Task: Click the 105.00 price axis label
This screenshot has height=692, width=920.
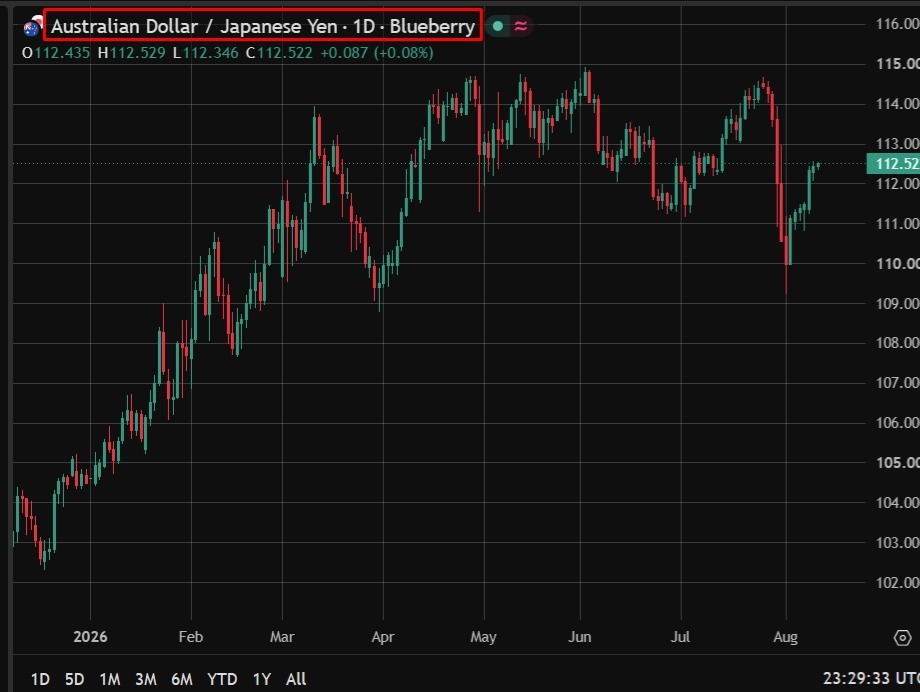Action: pos(897,463)
